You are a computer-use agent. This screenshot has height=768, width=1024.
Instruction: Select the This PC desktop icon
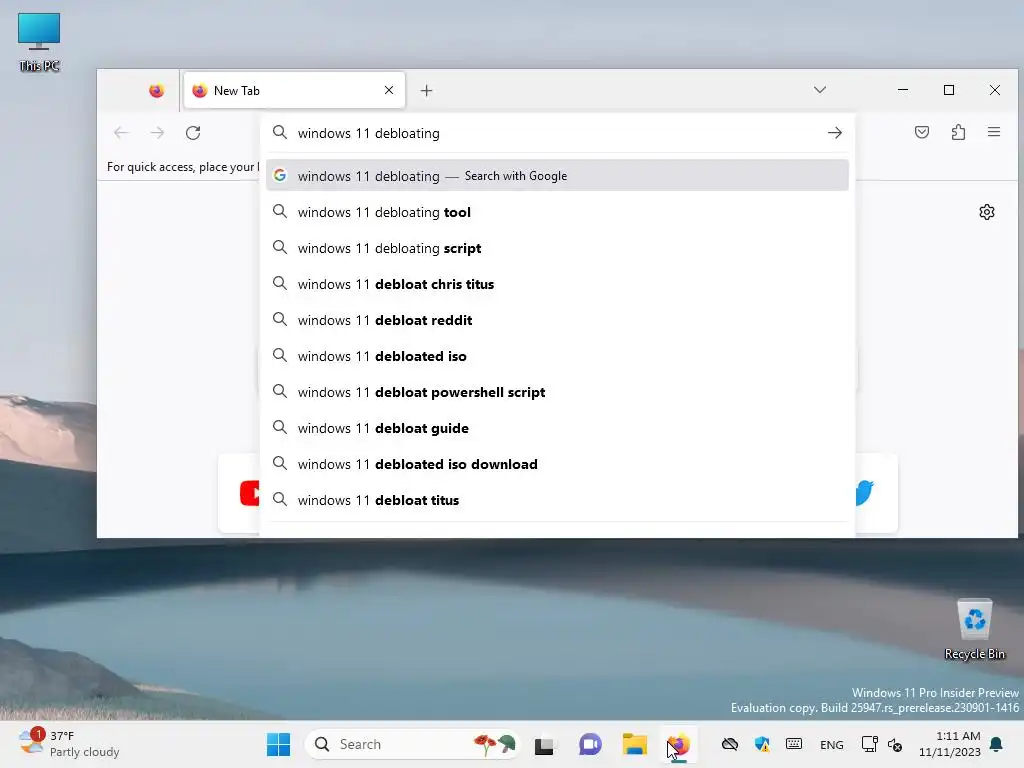point(39,42)
